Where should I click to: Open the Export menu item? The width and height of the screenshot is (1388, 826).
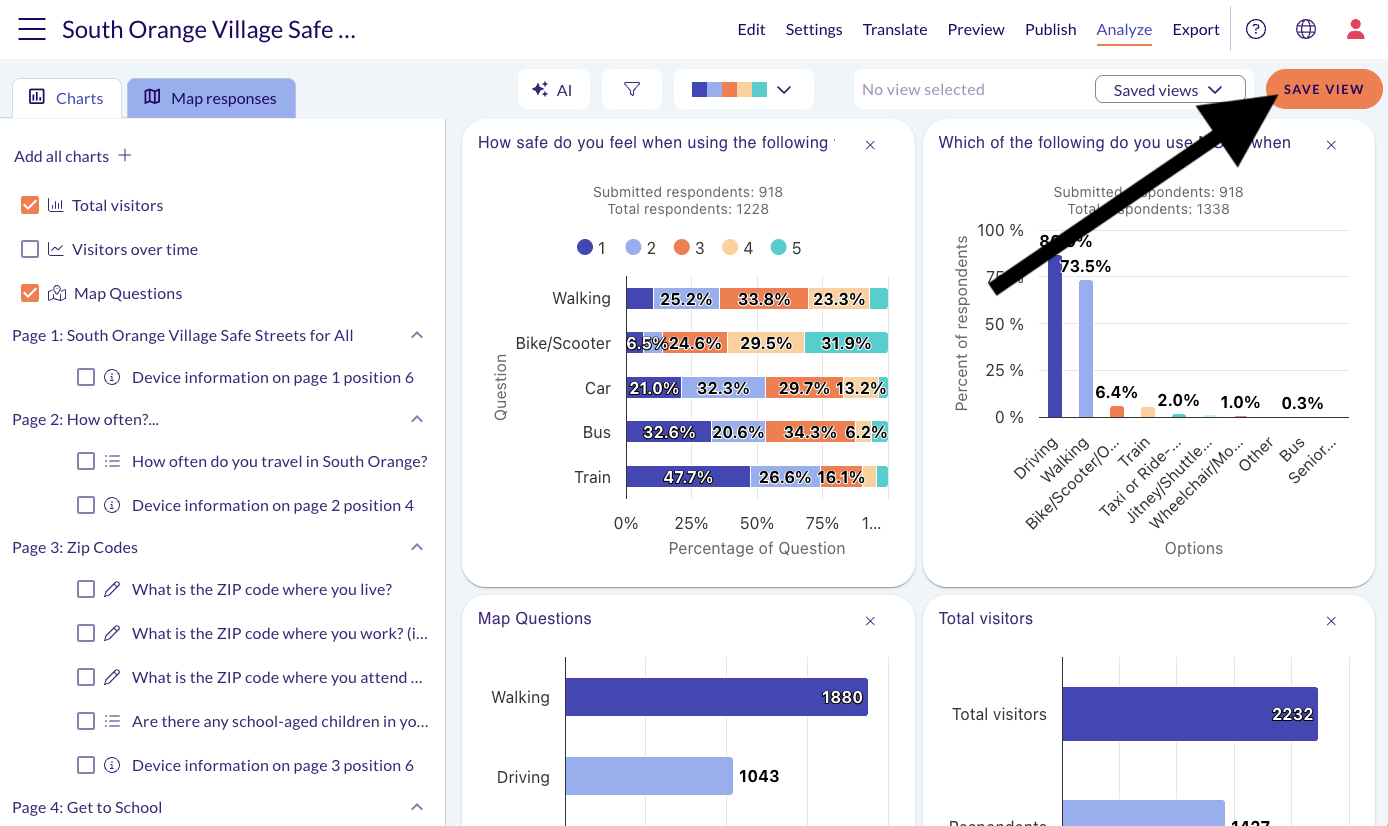1196,29
